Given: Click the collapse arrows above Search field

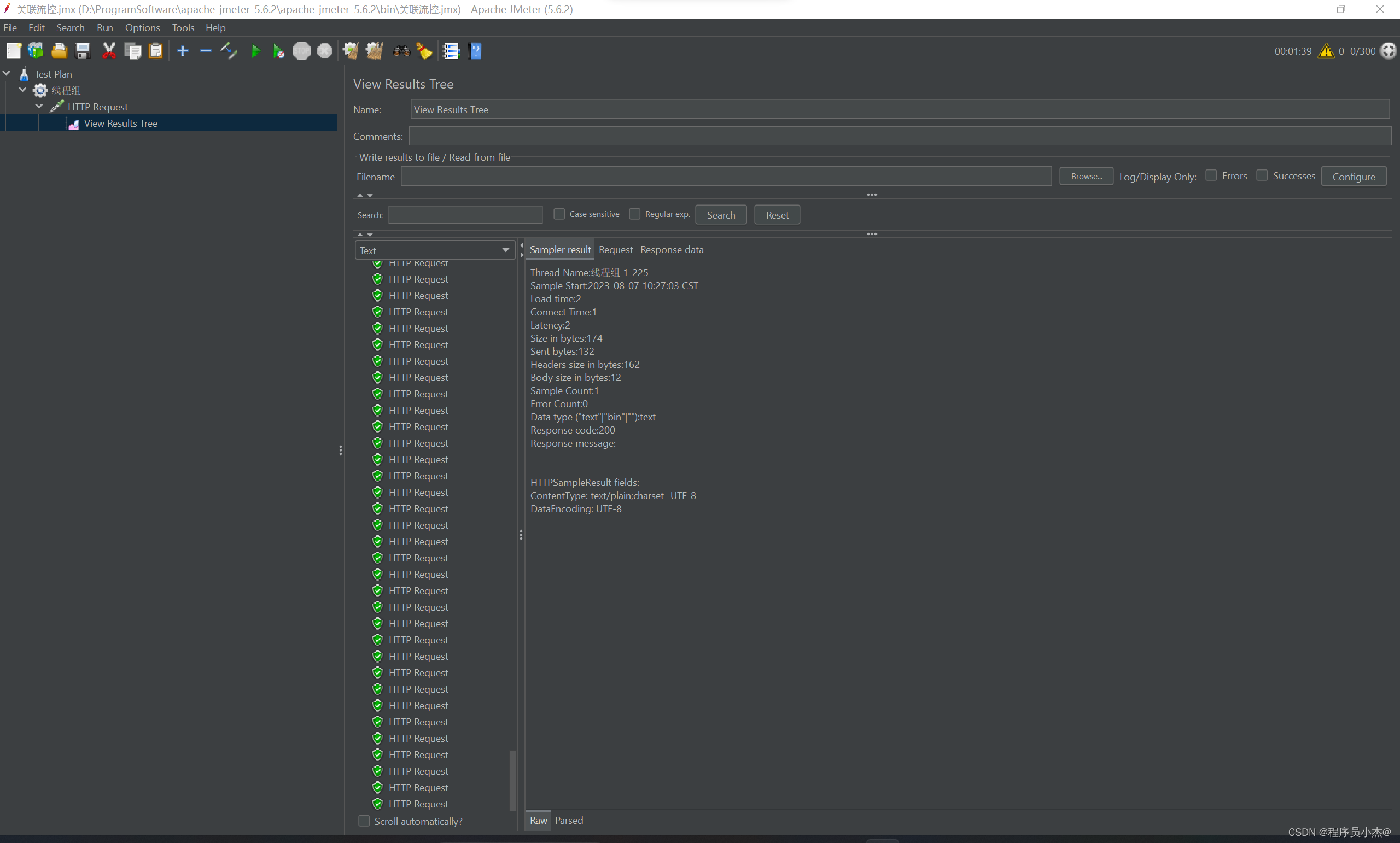Looking at the screenshot, I should pyautogui.click(x=365, y=195).
